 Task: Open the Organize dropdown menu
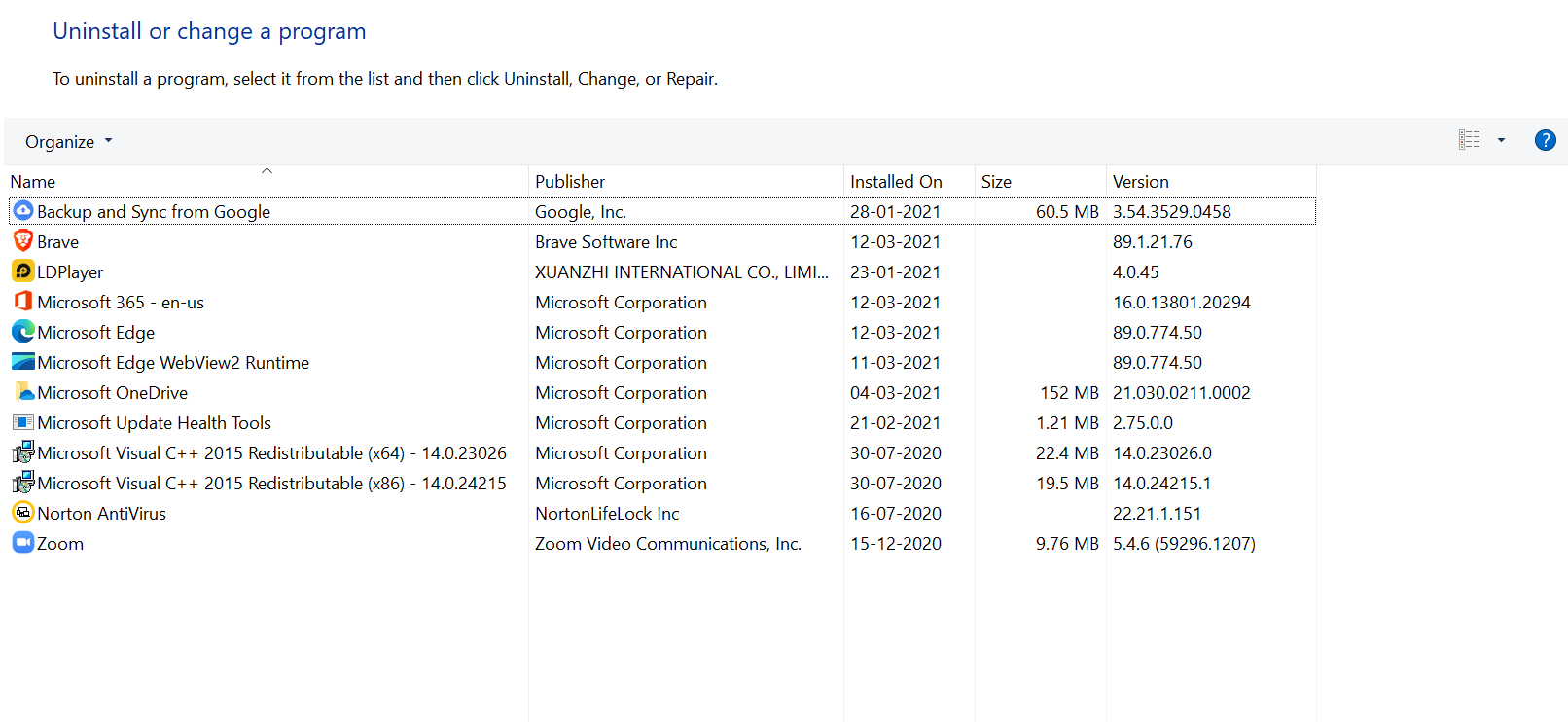tap(69, 142)
